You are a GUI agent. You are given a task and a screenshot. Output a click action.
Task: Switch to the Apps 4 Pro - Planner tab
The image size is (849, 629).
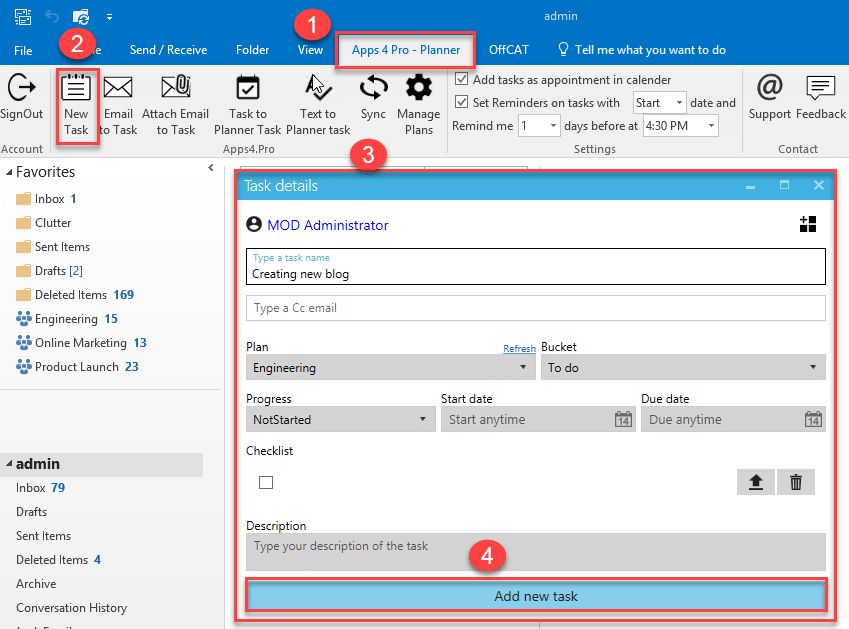point(405,50)
